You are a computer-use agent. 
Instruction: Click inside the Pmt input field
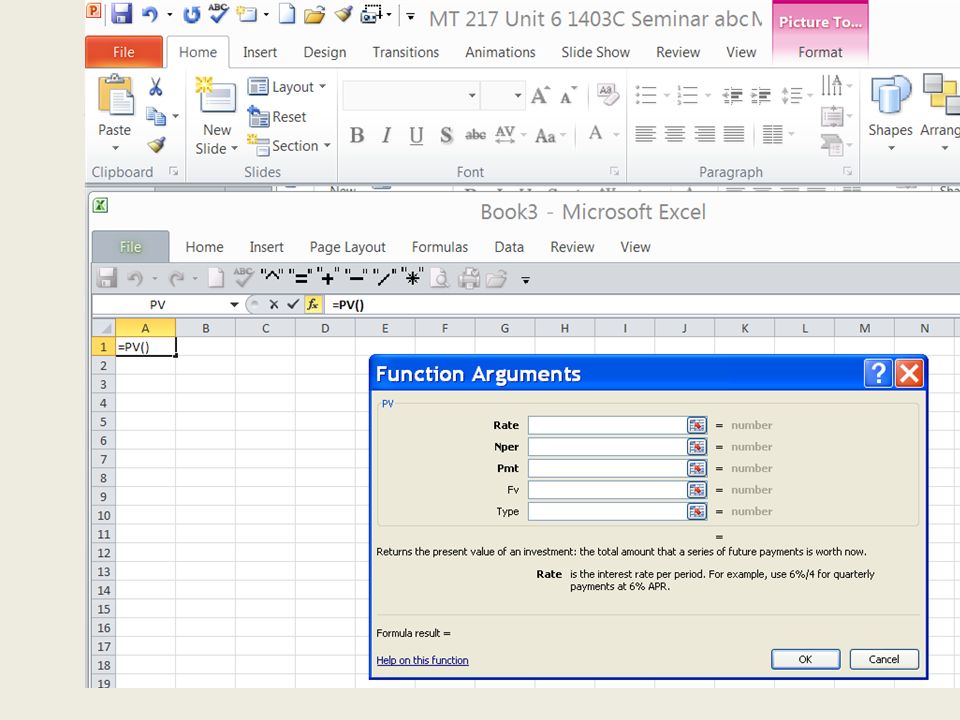click(x=607, y=468)
